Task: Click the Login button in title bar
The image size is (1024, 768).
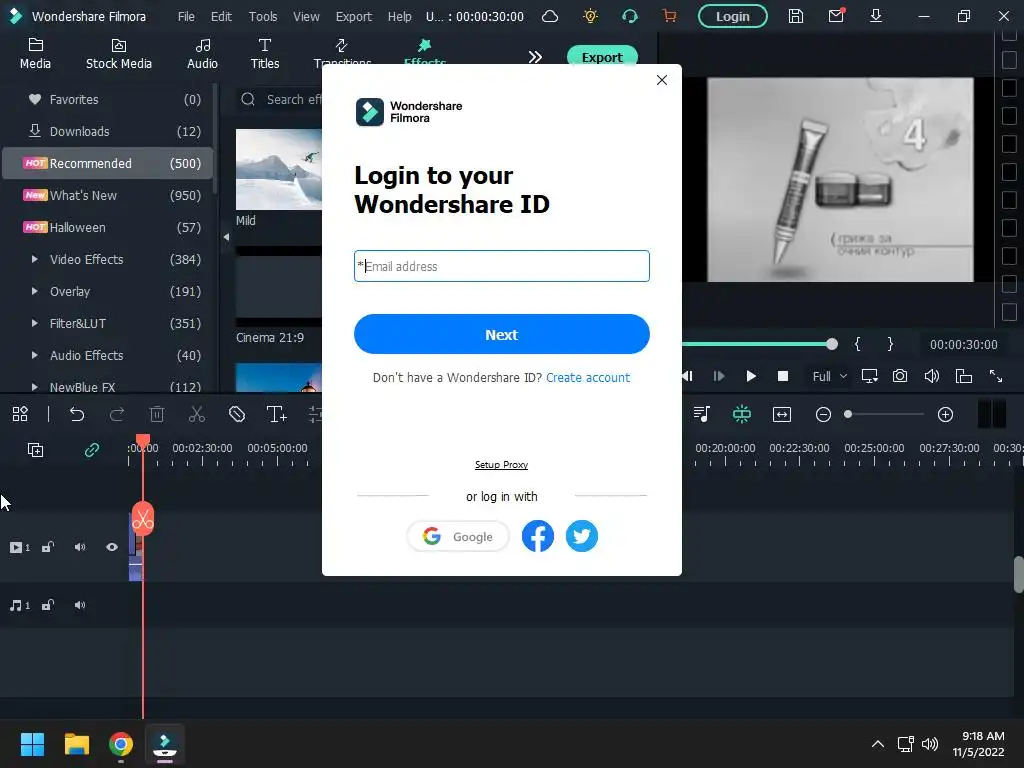Action: (733, 16)
